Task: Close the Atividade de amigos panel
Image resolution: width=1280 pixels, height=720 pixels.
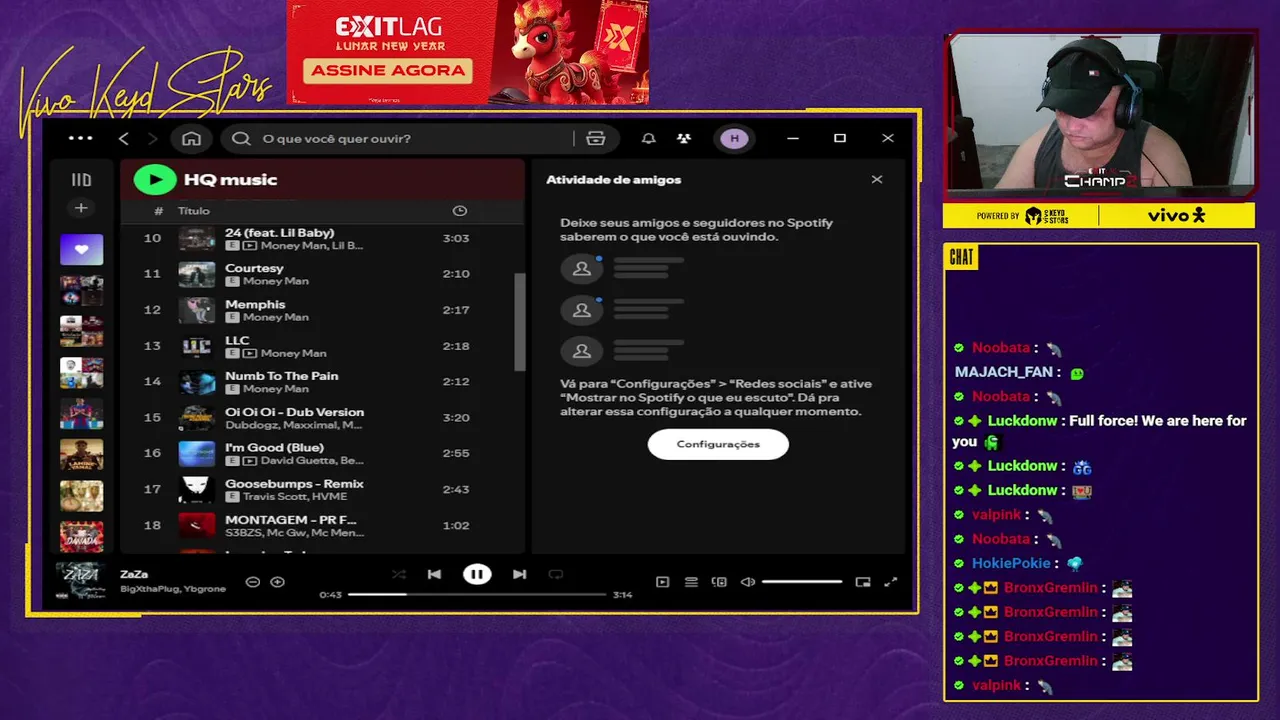Action: click(x=877, y=180)
